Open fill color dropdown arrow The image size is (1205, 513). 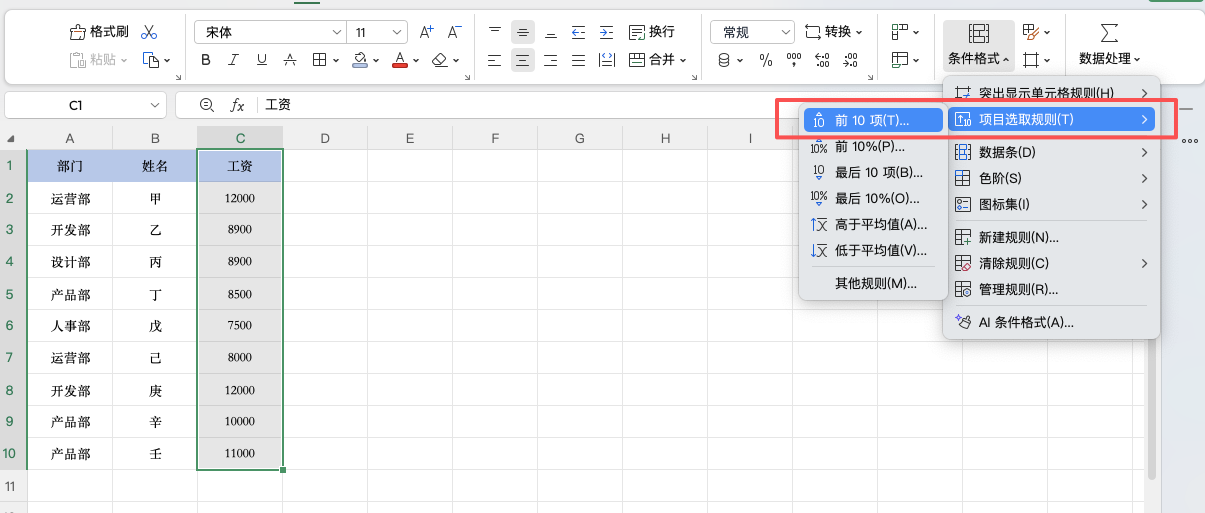[376, 61]
